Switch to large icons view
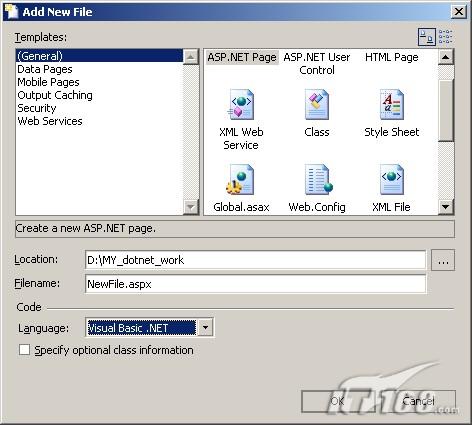The width and height of the screenshot is (472, 425). 427,37
